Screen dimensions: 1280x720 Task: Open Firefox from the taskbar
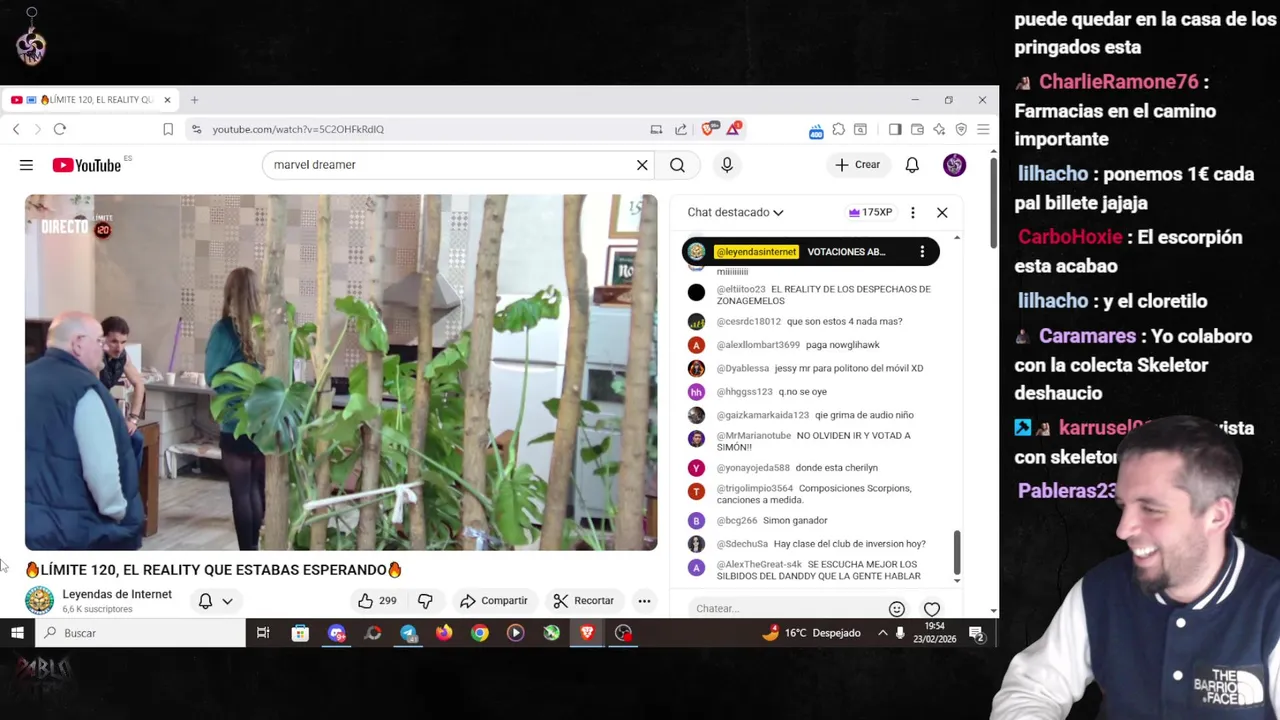[444, 633]
